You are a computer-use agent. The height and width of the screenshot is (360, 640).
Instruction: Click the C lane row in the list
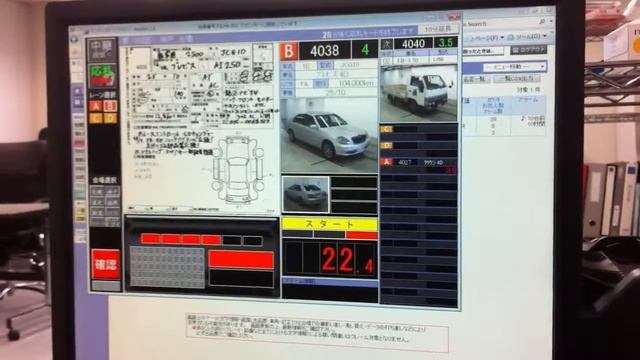(x=419, y=129)
